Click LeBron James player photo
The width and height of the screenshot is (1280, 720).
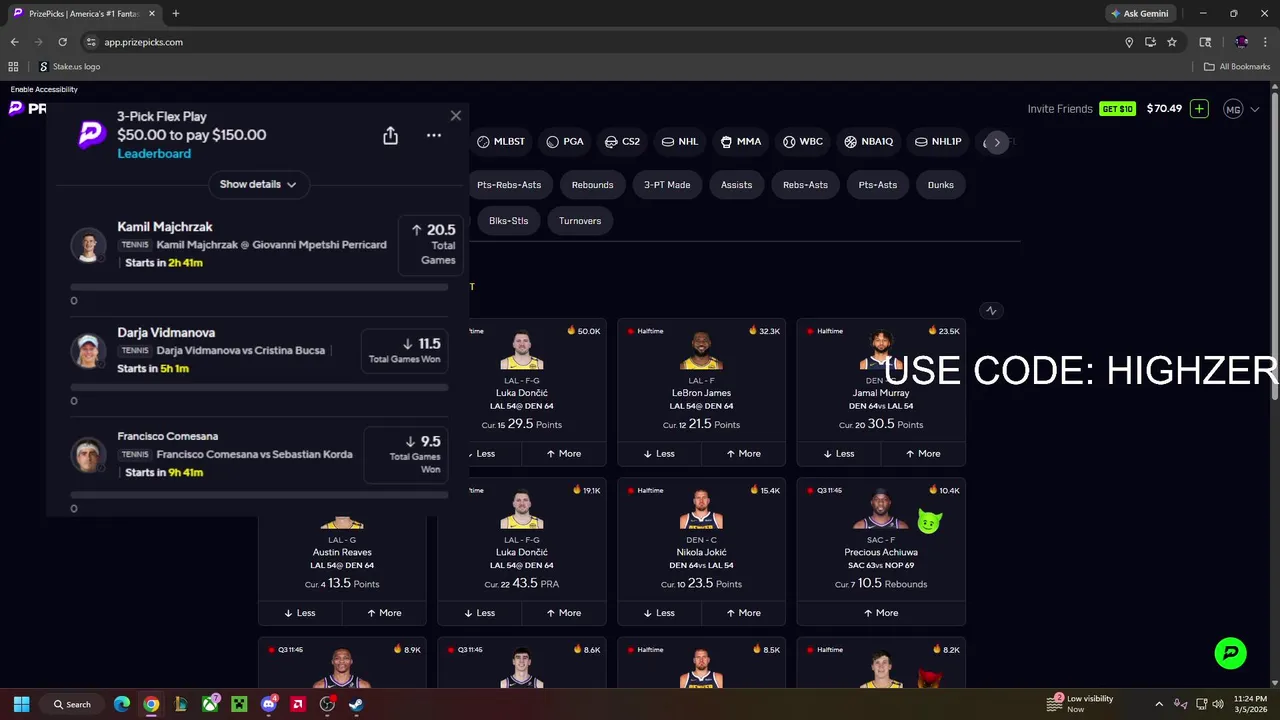point(701,351)
